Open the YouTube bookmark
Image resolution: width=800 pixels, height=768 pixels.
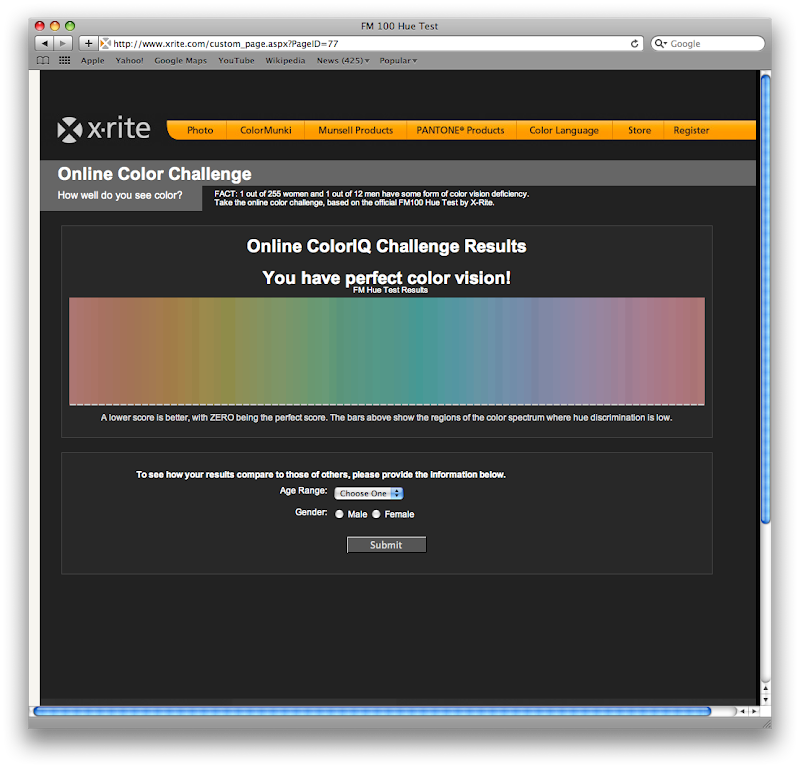pyautogui.click(x=236, y=60)
